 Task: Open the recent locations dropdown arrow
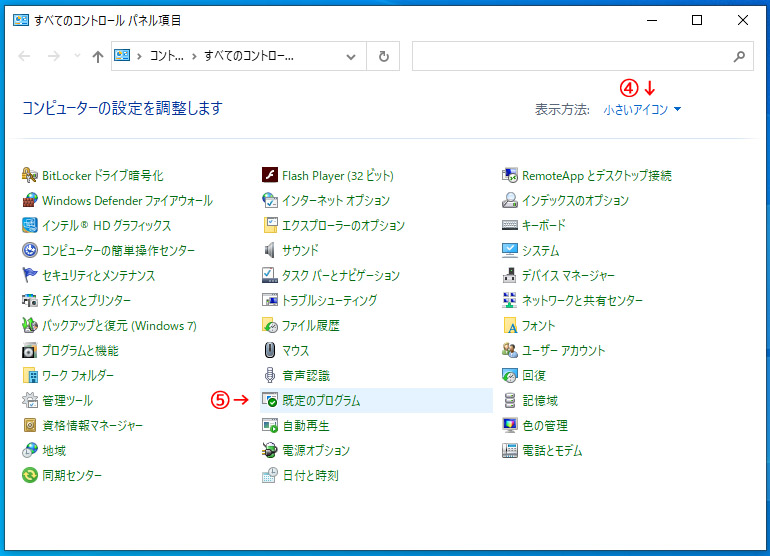(77, 56)
